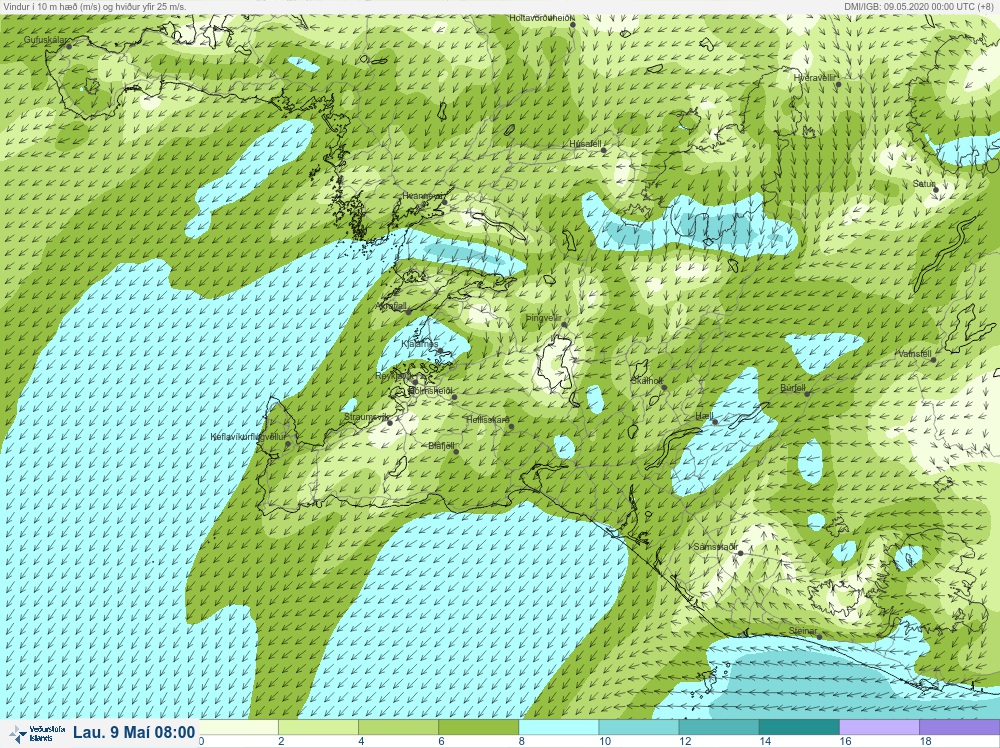Screen dimensions: 1000x748
Task: Click the legend value 10
Action: coord(604,741)
